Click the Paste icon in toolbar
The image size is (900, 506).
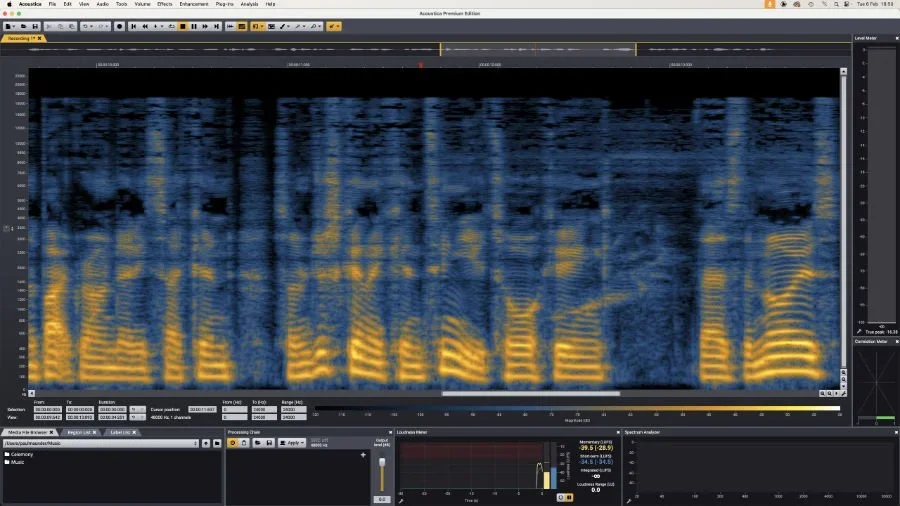tap(72, 26)
